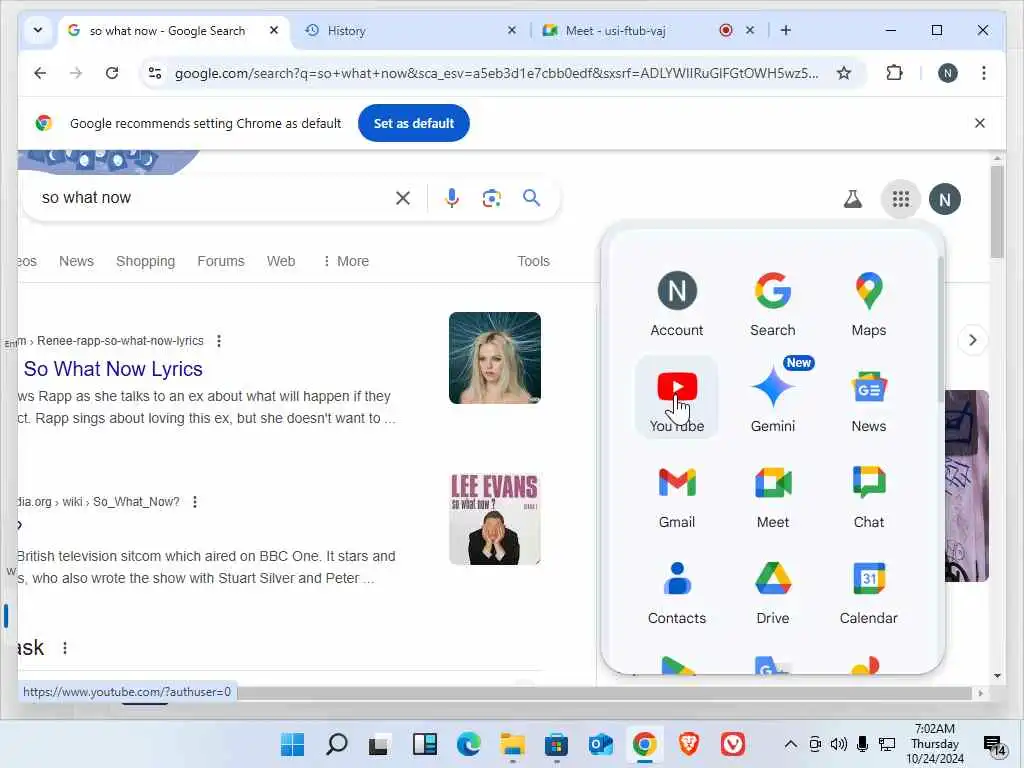This screenshot has height=768, width=1024.
Task: Open the Extensions puzzle icon
Action: 894,73
